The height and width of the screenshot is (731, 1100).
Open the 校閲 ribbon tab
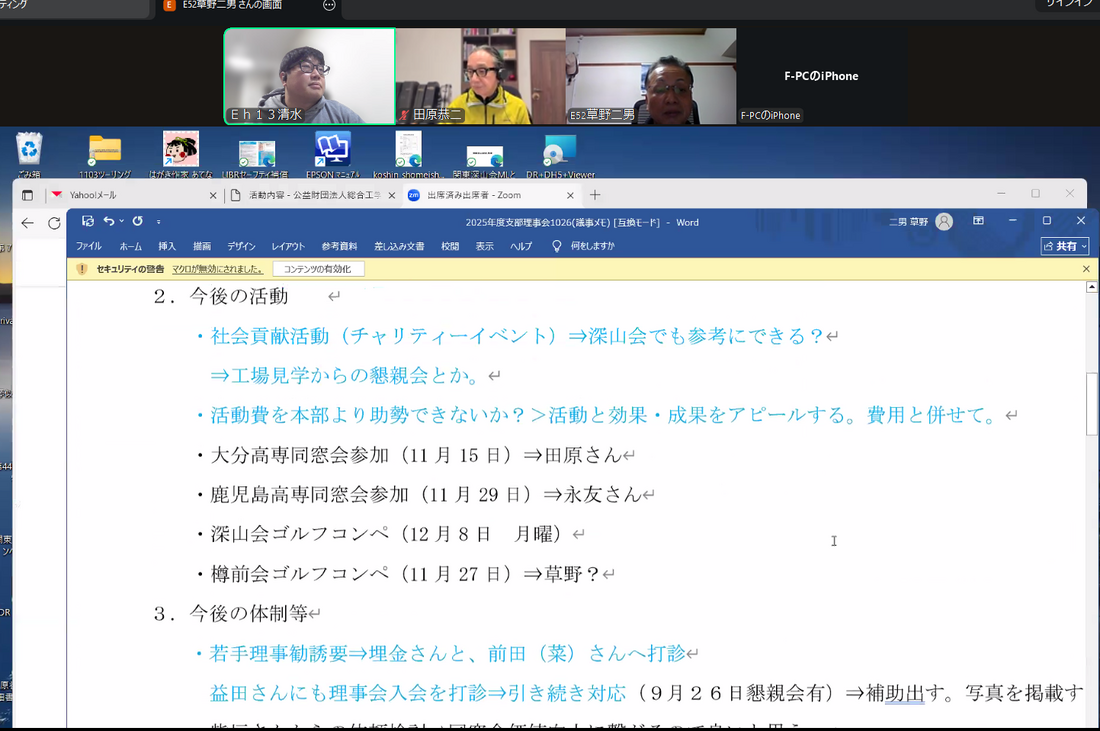tap(450, 246)
